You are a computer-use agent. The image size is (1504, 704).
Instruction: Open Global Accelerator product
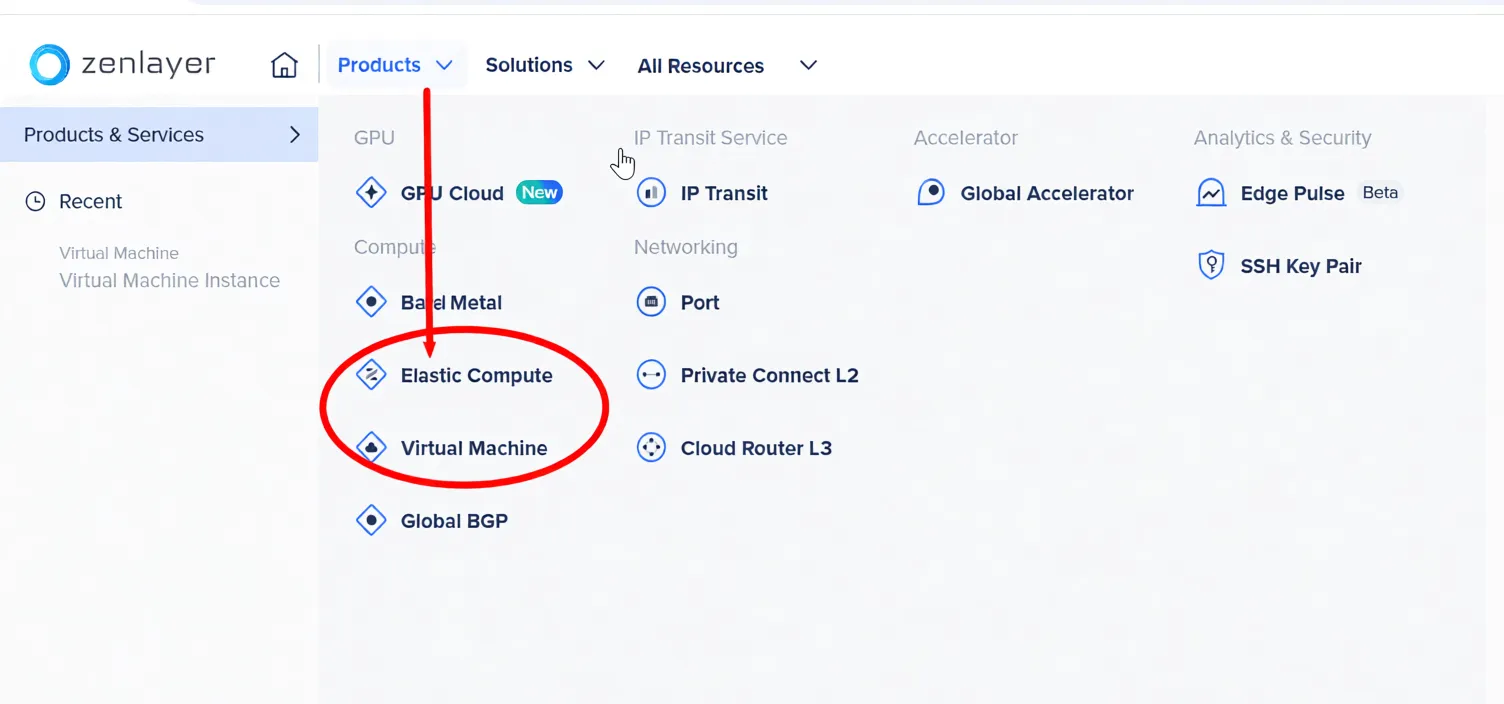click(1047, 193)
